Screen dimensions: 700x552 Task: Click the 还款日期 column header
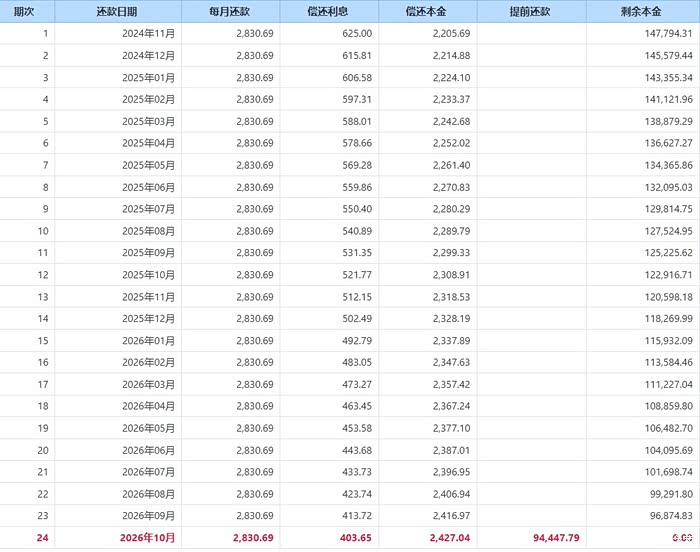click(119, 11)
